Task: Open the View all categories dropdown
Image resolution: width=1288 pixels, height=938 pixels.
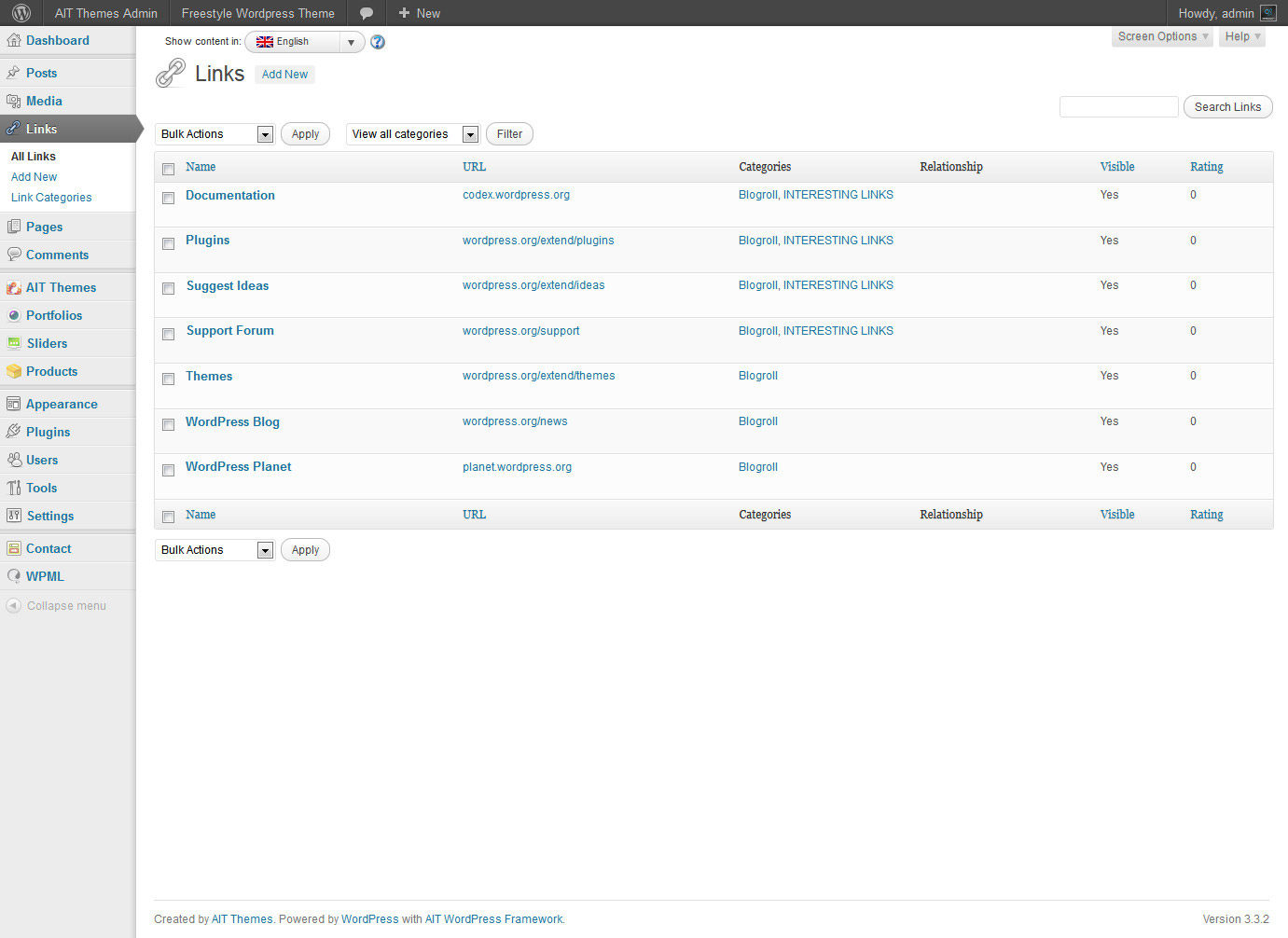Action: click(x=412, y=134)
